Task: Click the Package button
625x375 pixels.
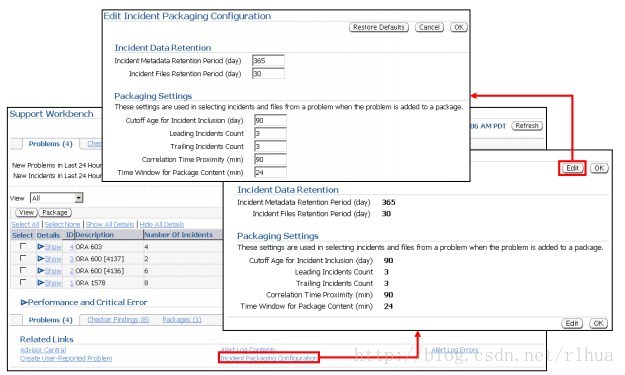Action: [x=55, y=213]
